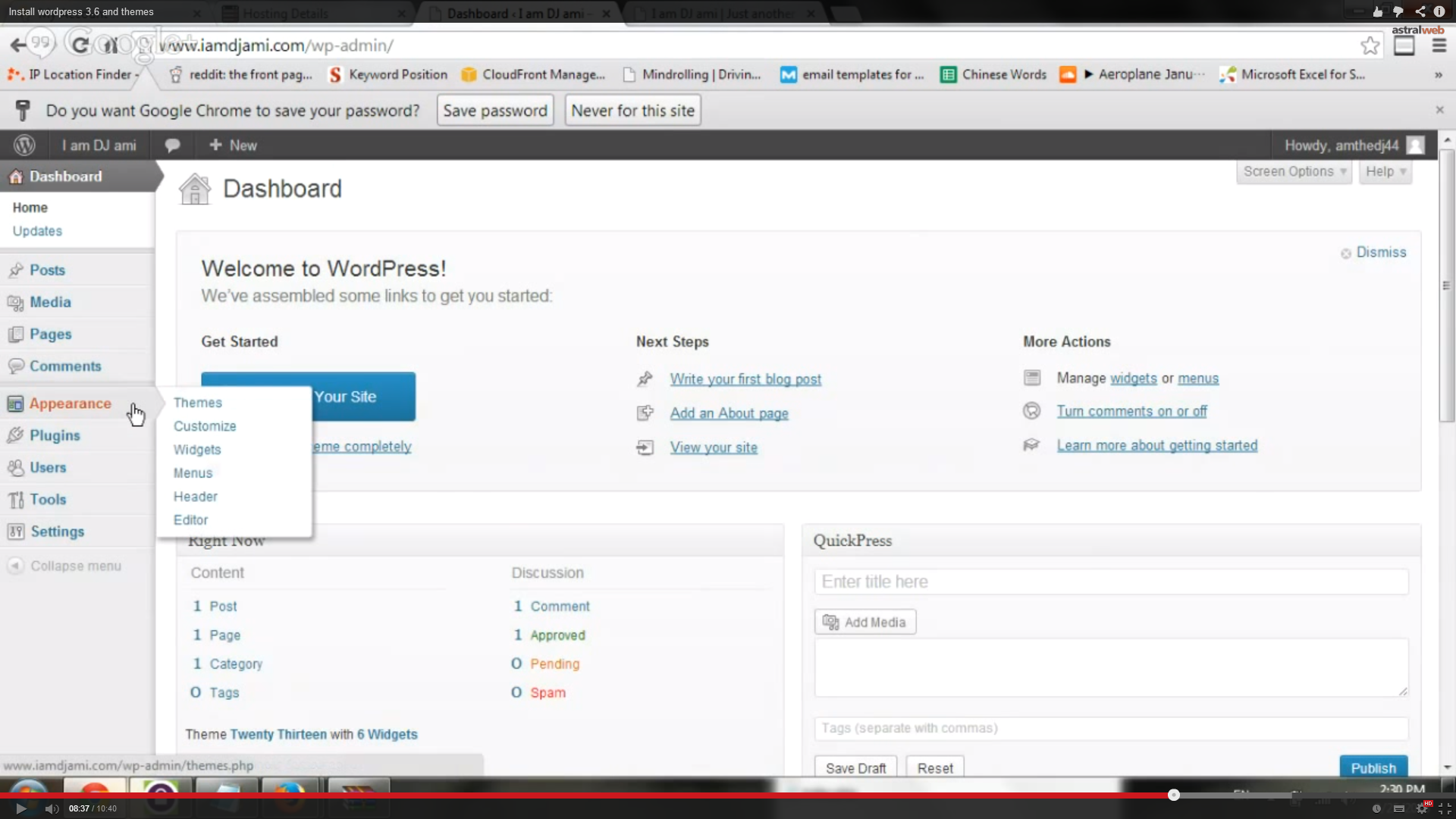Select Editor from Appearance flyout
The image size is (1456, 819).
190,520
